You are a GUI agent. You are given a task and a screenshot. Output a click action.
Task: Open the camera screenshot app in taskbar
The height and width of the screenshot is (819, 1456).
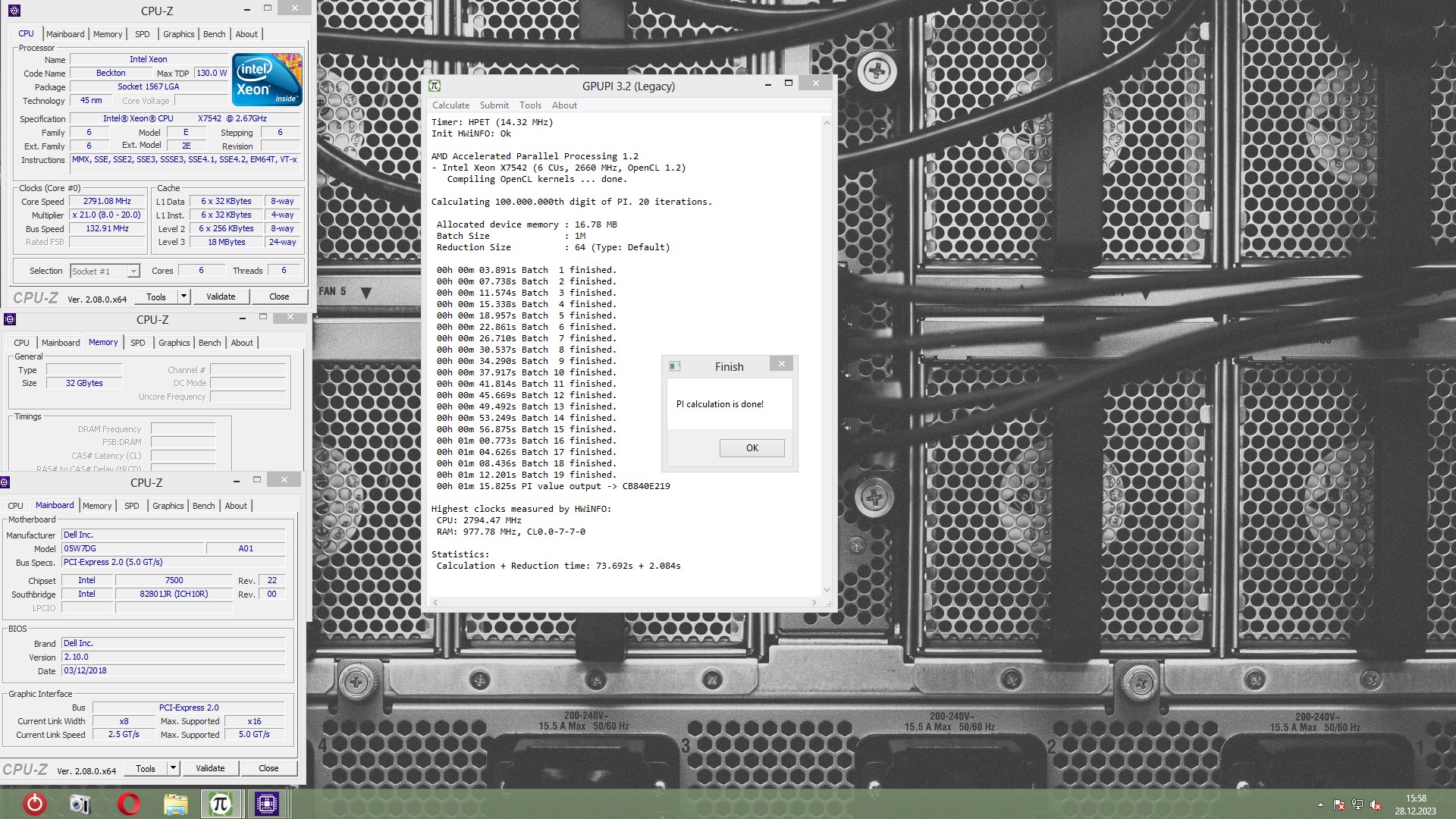[x=80, y=803]
